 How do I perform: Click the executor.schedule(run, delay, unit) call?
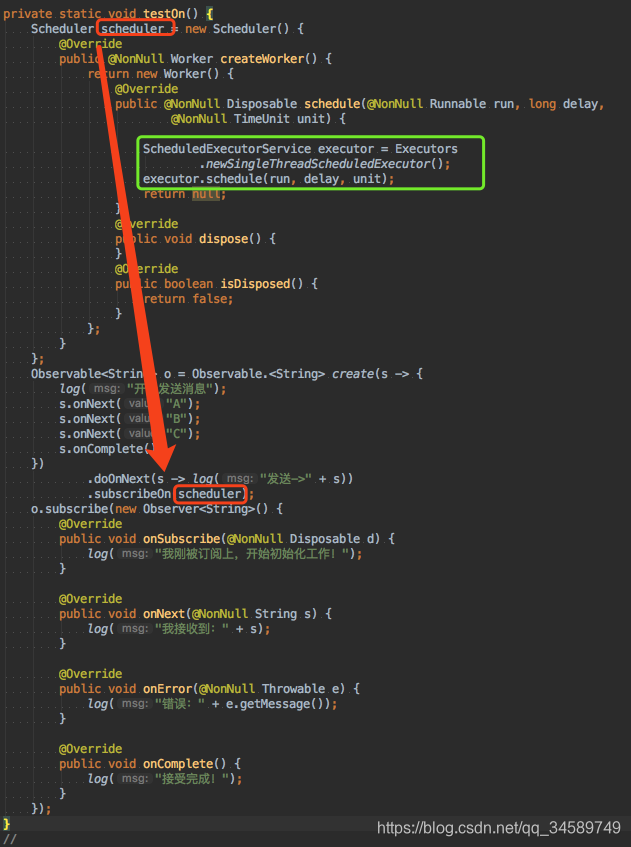point(265,178)
